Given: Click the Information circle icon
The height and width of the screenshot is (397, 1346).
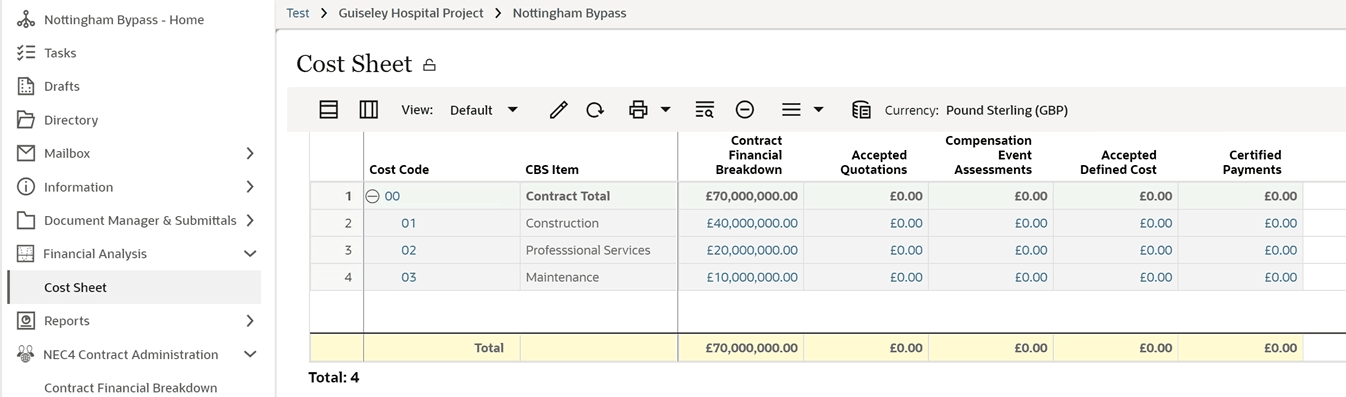Looking at the screenshot, I should tap(26, 187).
